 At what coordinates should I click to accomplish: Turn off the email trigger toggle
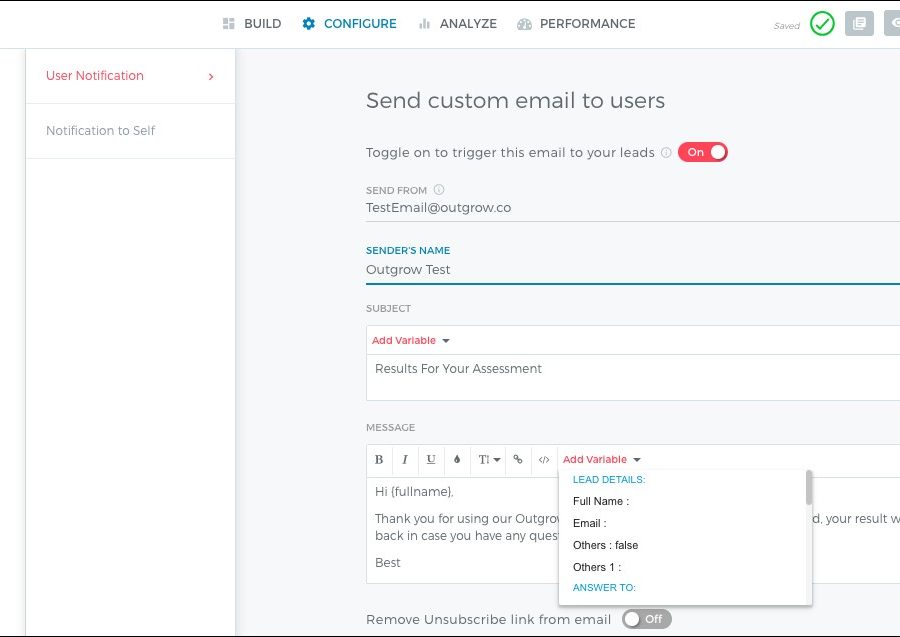703,152
